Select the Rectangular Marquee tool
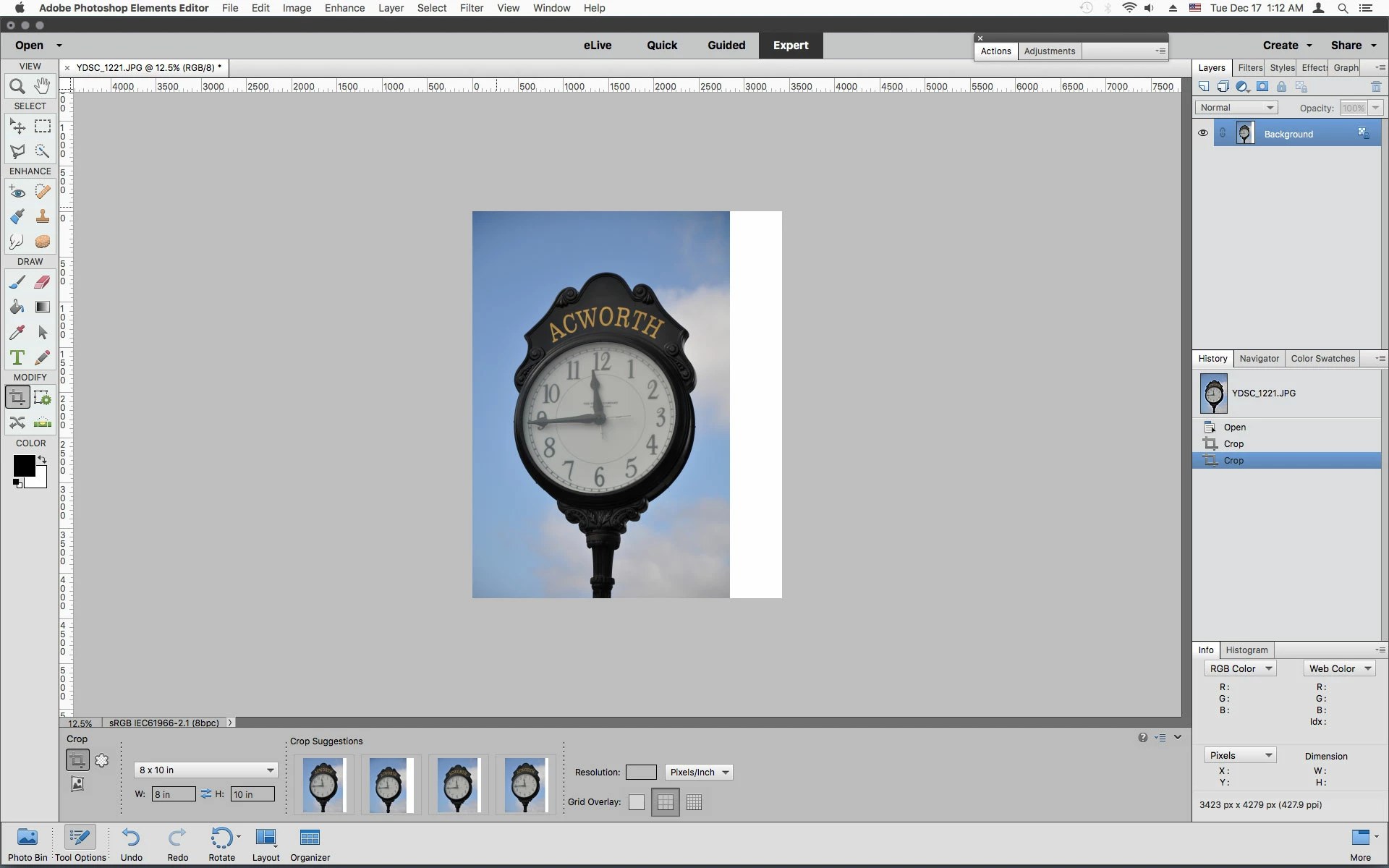This screenshot has width=1389, height=868. [x=43, y=127]
